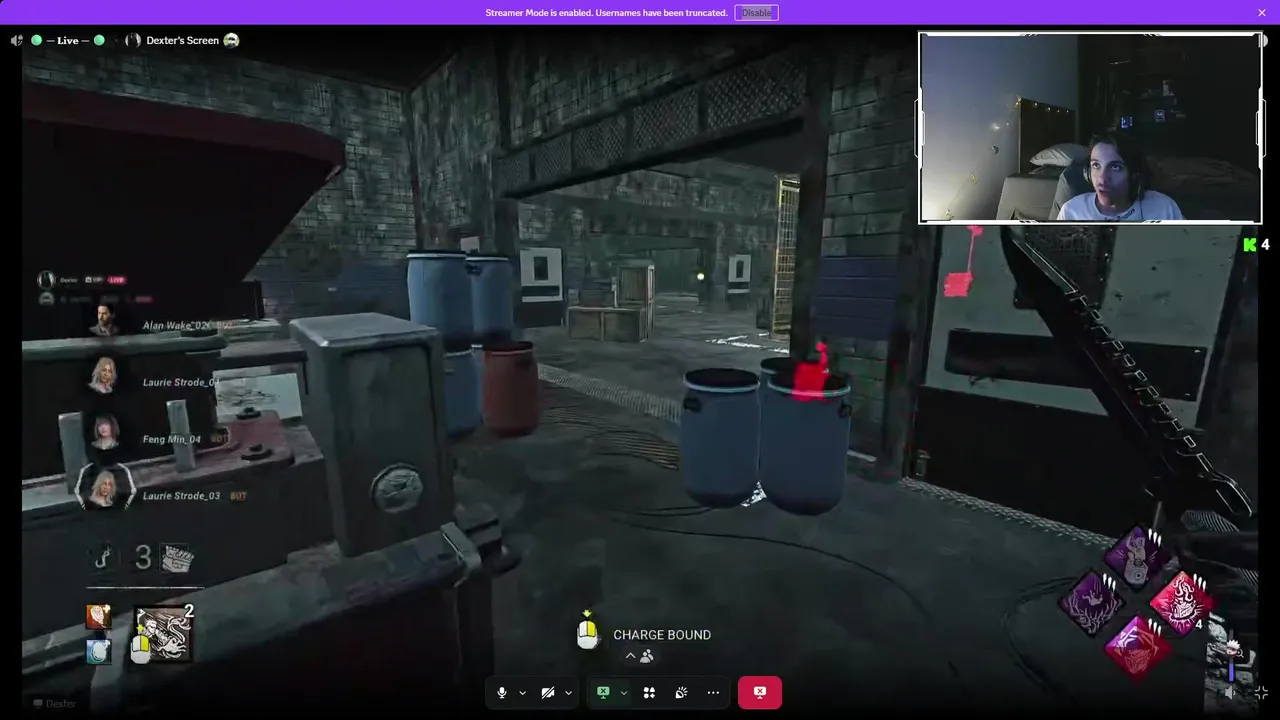Select Dexter's Screen stream title
This screenshot has height=720, width=1280.
point(182,41)
